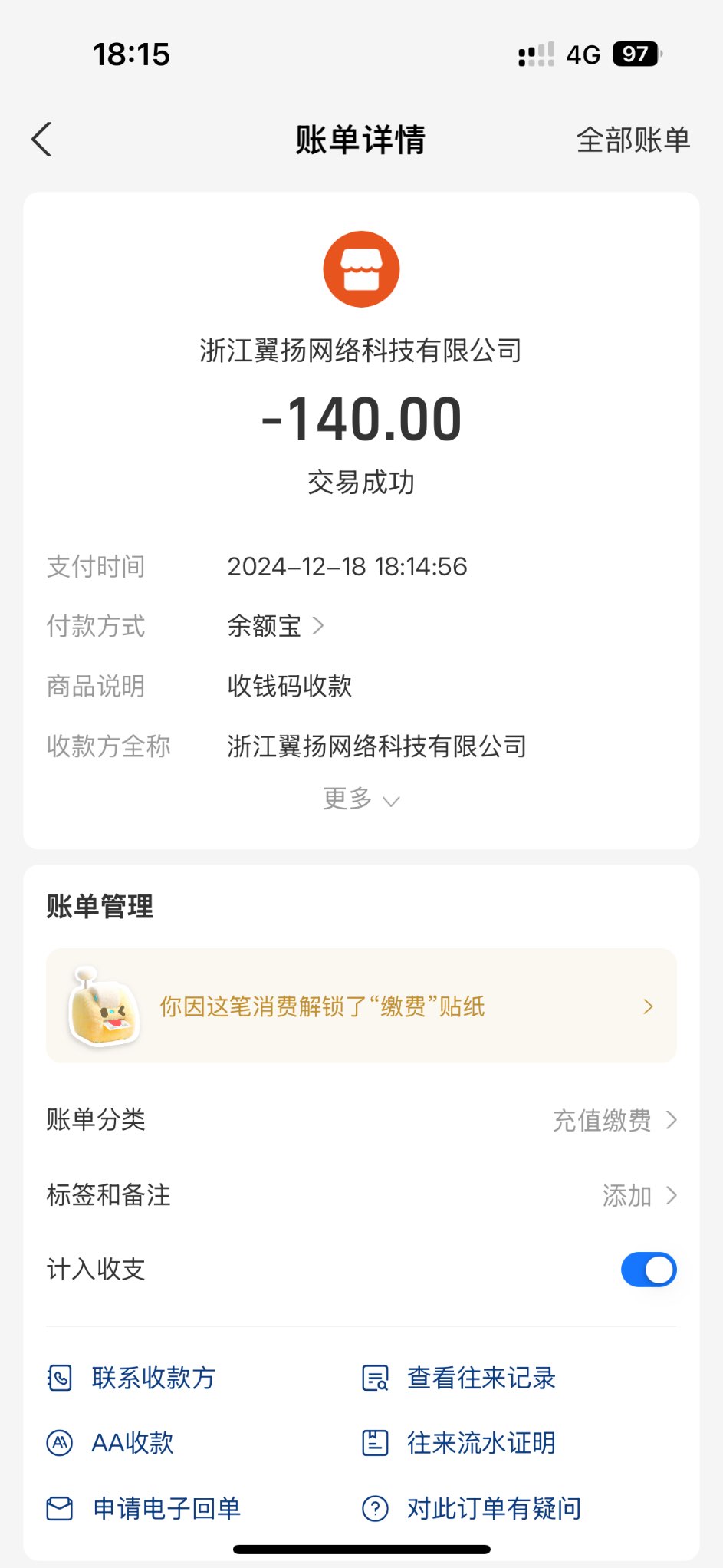Screen dimensions: 723x1568
Task: Tap the AA collection circle icon
Action: coord(60,1443)
